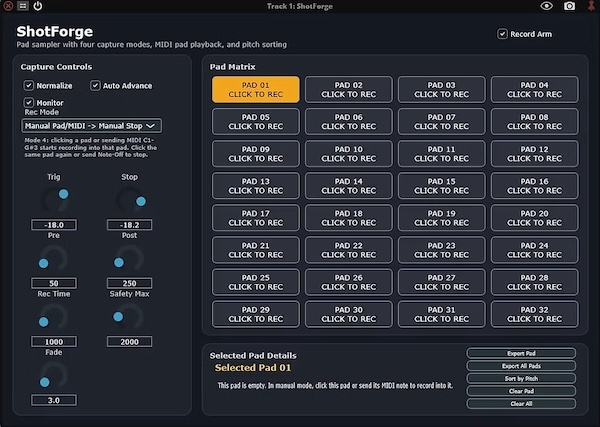Click the Stop threshold knob
600x427 pixels.
129,199
